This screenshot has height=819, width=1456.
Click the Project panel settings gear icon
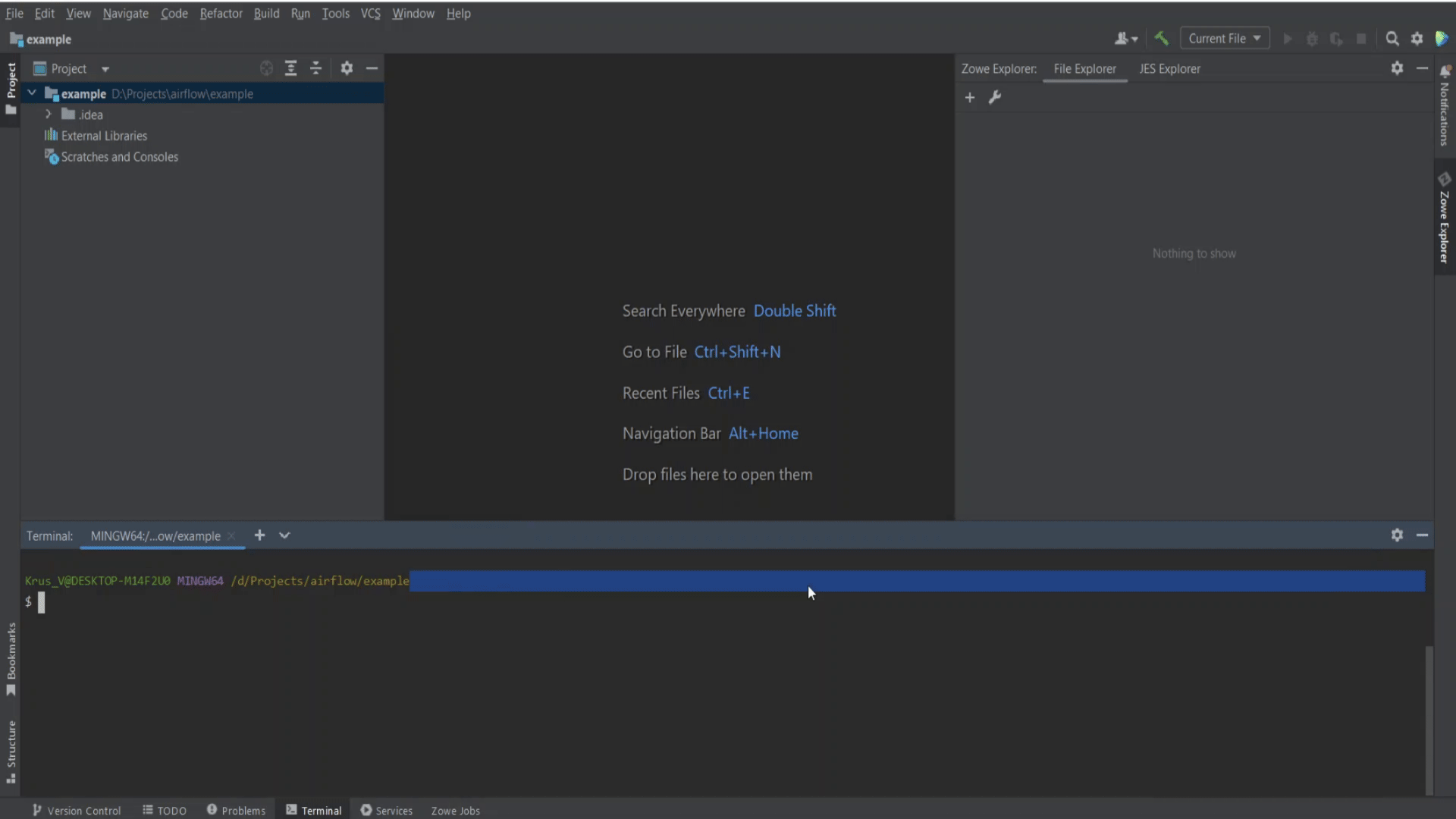pos(345,68)
